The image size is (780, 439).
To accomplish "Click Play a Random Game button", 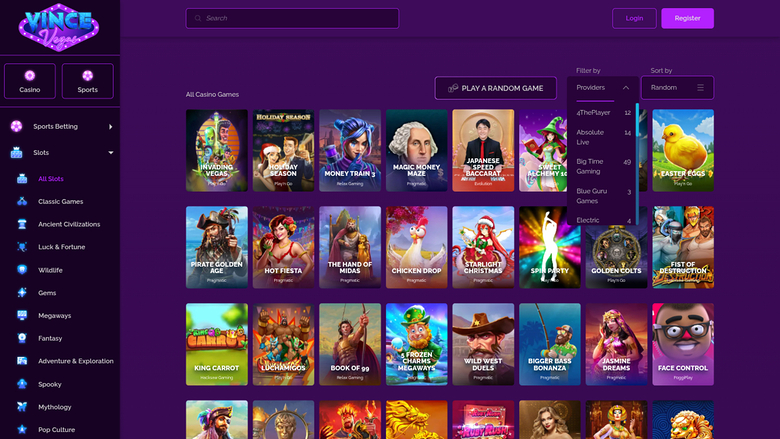I will [495, 88].
